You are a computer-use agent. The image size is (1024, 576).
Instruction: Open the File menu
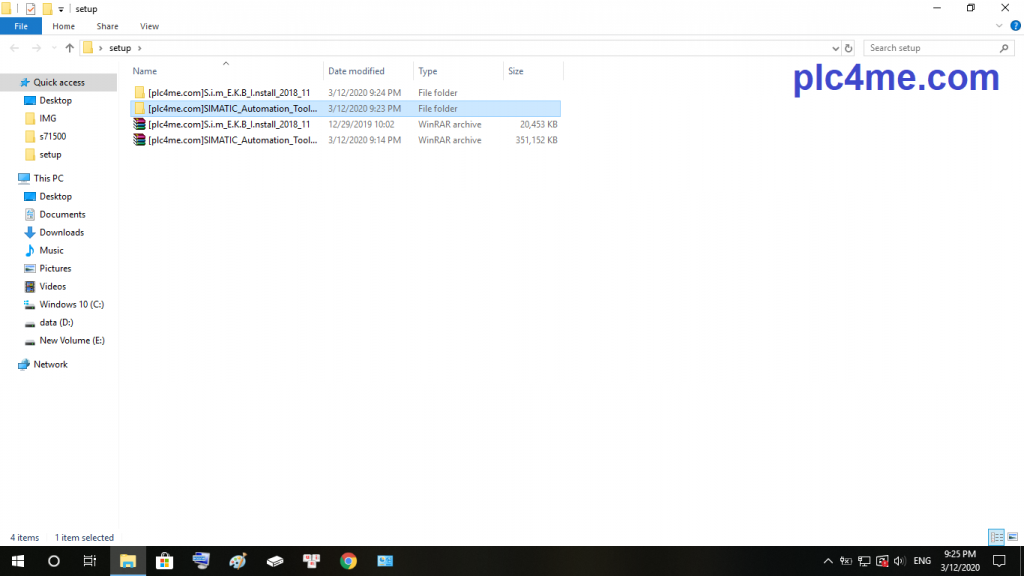[x=21, y=26]
